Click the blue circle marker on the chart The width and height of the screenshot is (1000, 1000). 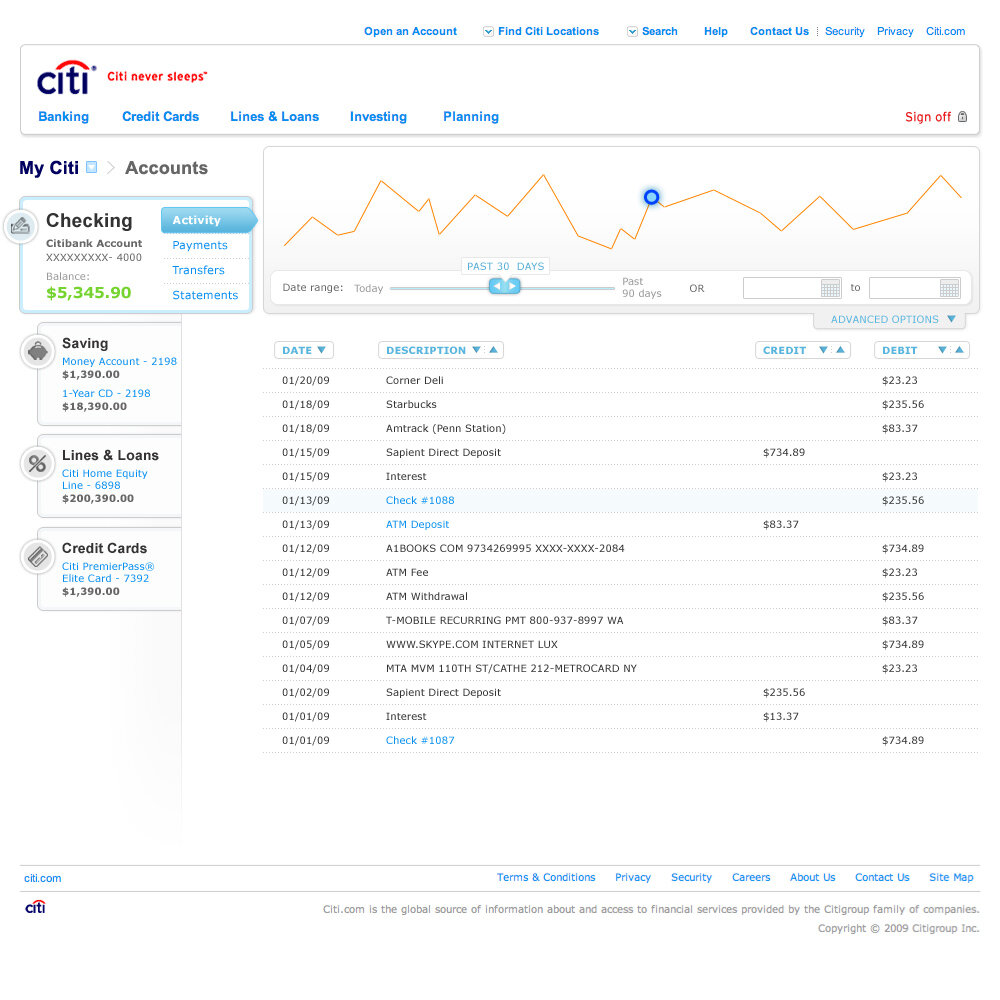(651, 197)
